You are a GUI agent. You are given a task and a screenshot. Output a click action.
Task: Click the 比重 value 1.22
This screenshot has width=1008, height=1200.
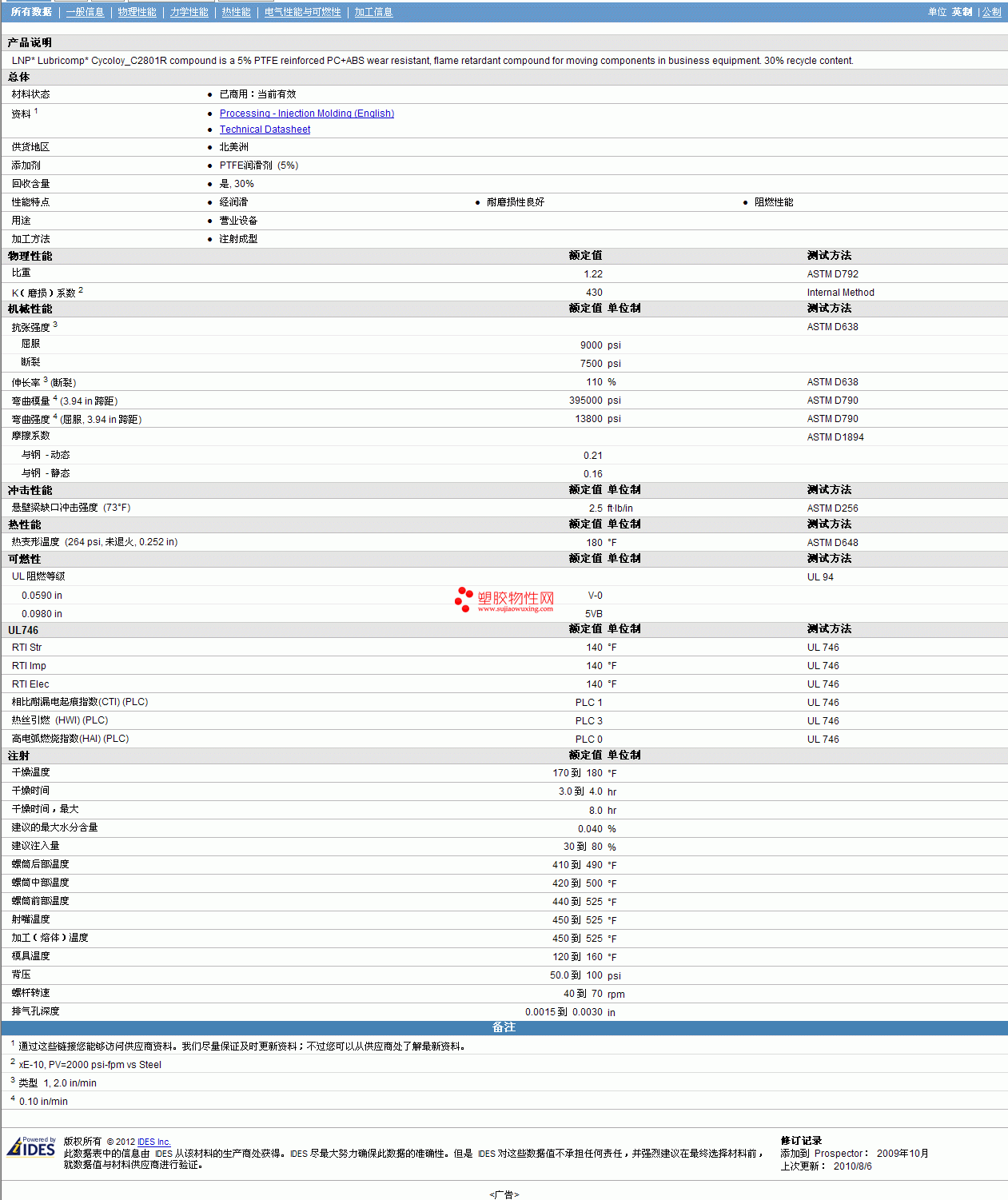(593, 274)
